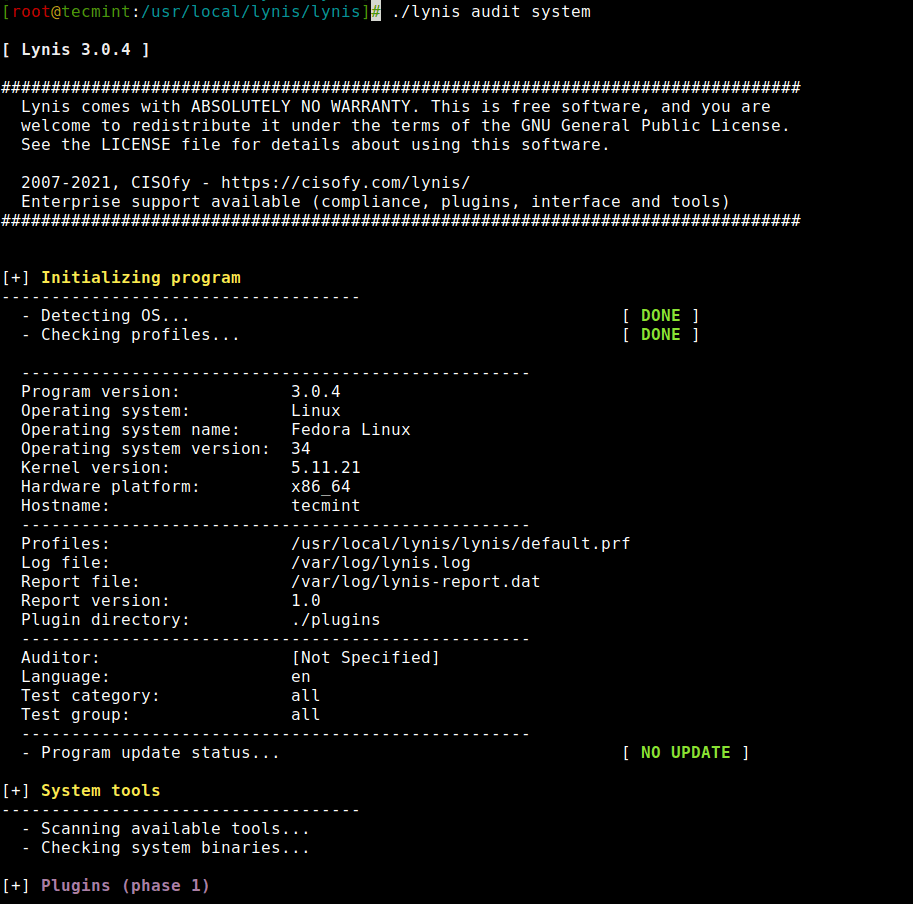Click the /var/log/lynis-report.dat report path

(x=415, y=582)
